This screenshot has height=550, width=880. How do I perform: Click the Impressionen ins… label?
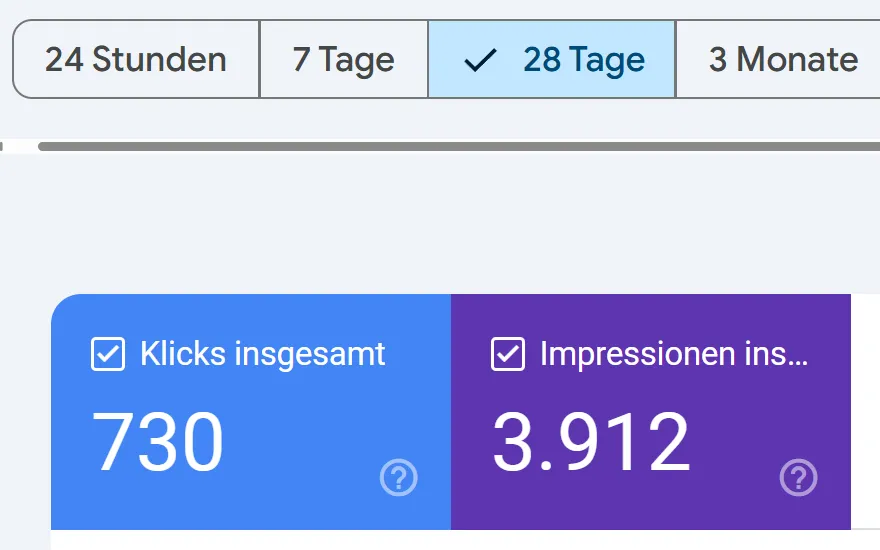(674, 354)
